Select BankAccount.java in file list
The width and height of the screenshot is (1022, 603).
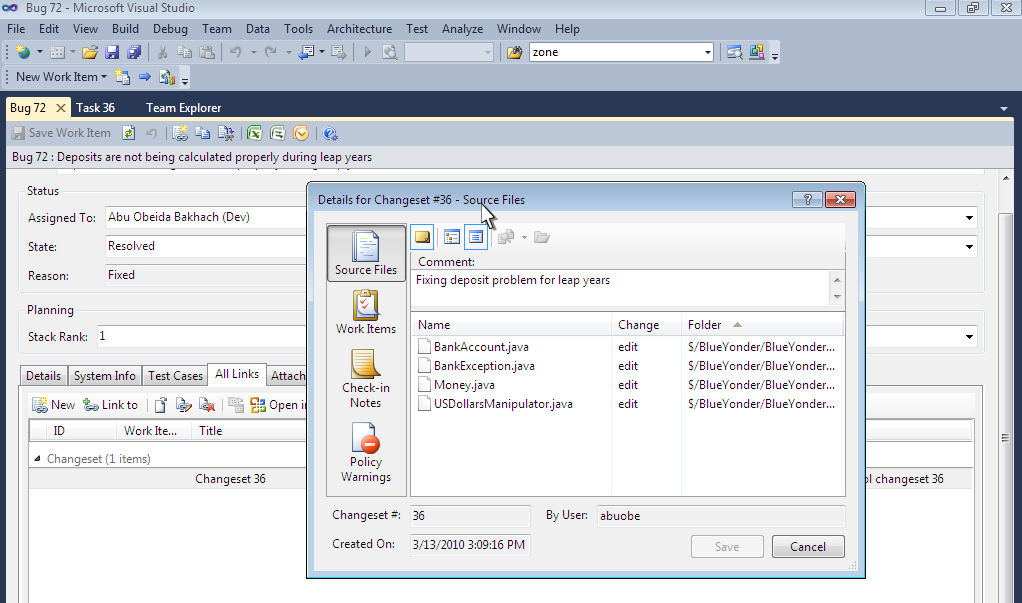pos(481,347)
